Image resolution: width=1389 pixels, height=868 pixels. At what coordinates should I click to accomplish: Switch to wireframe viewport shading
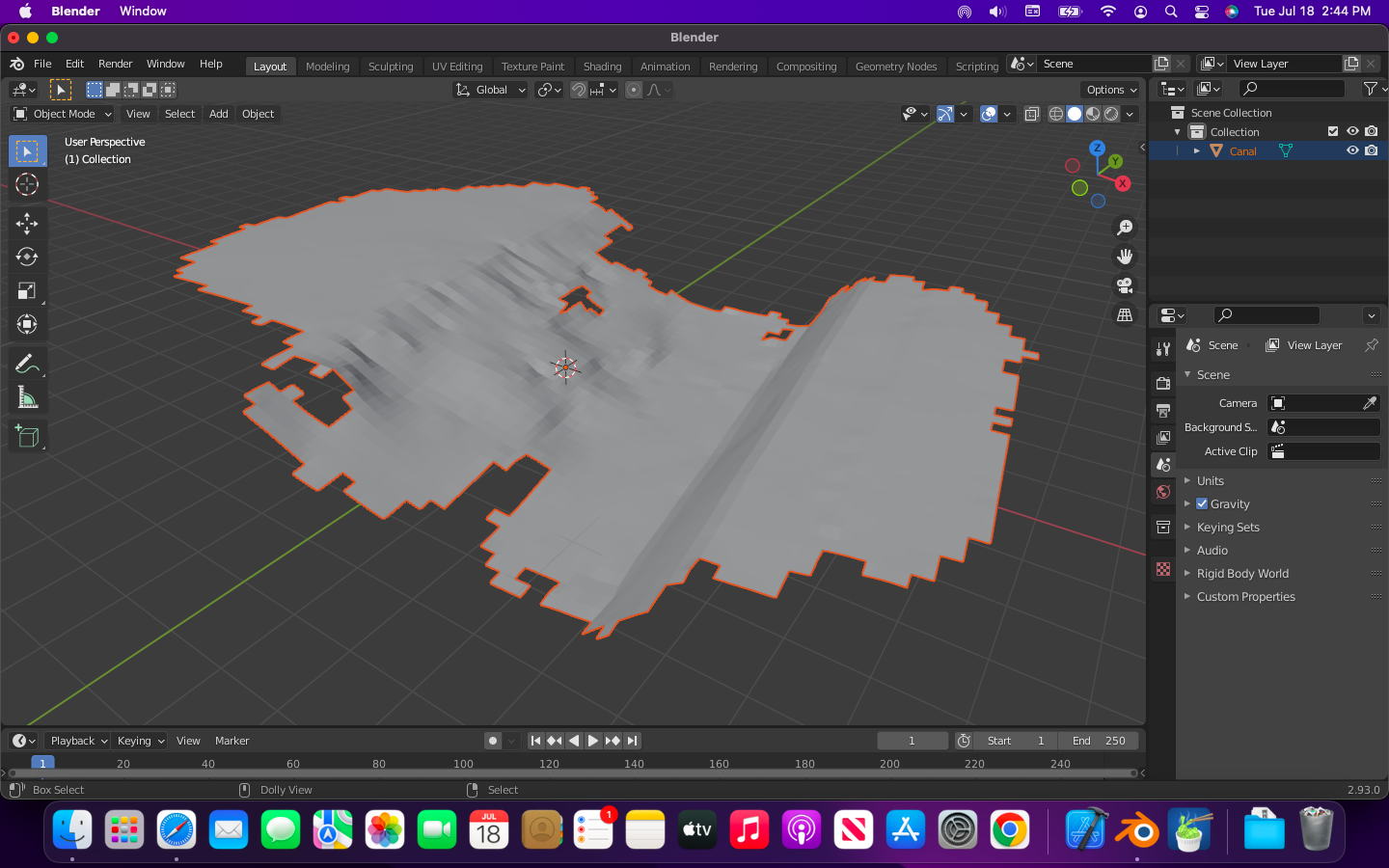click(1056, 114)
